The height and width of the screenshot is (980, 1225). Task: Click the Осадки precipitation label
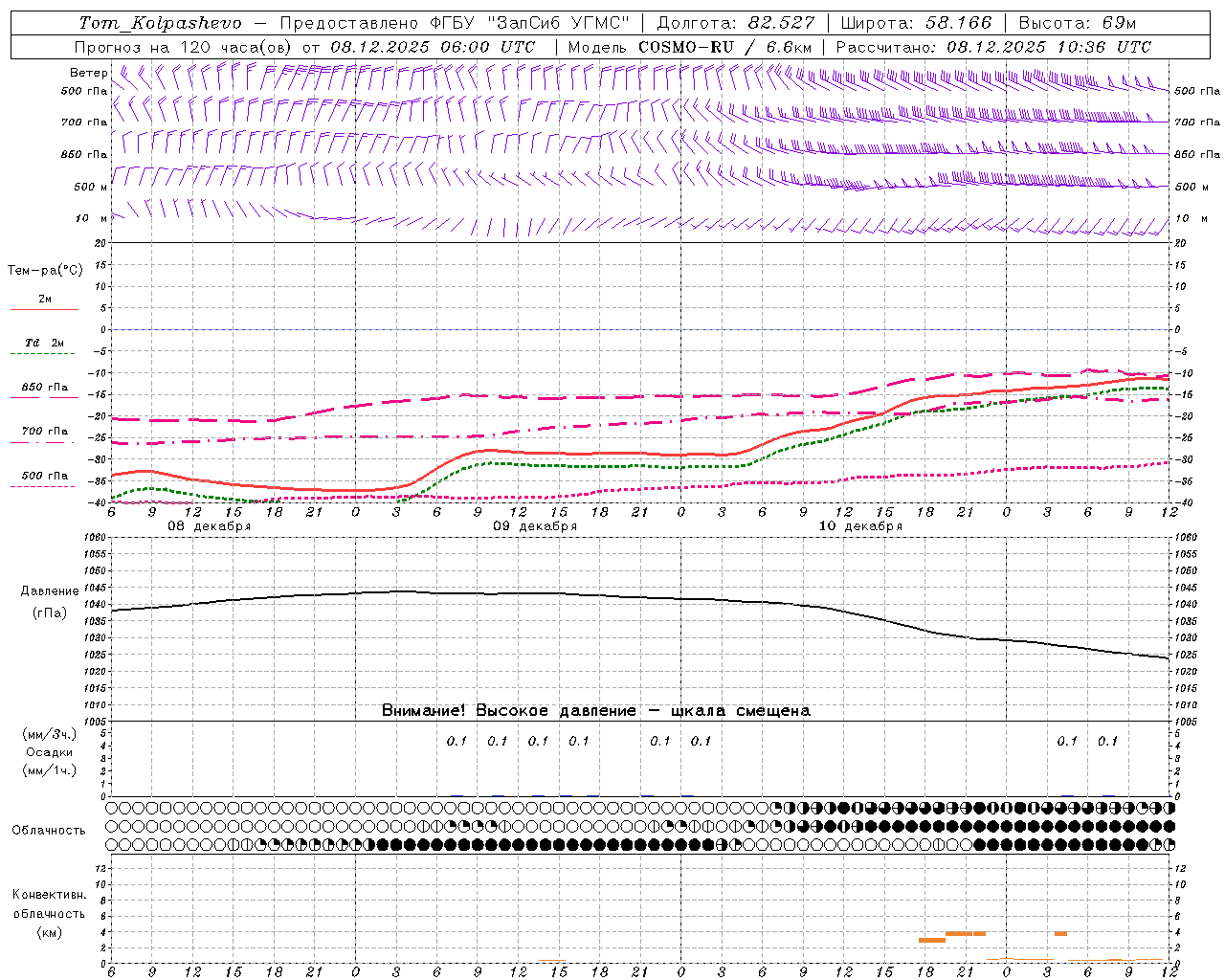pos(50,752)
